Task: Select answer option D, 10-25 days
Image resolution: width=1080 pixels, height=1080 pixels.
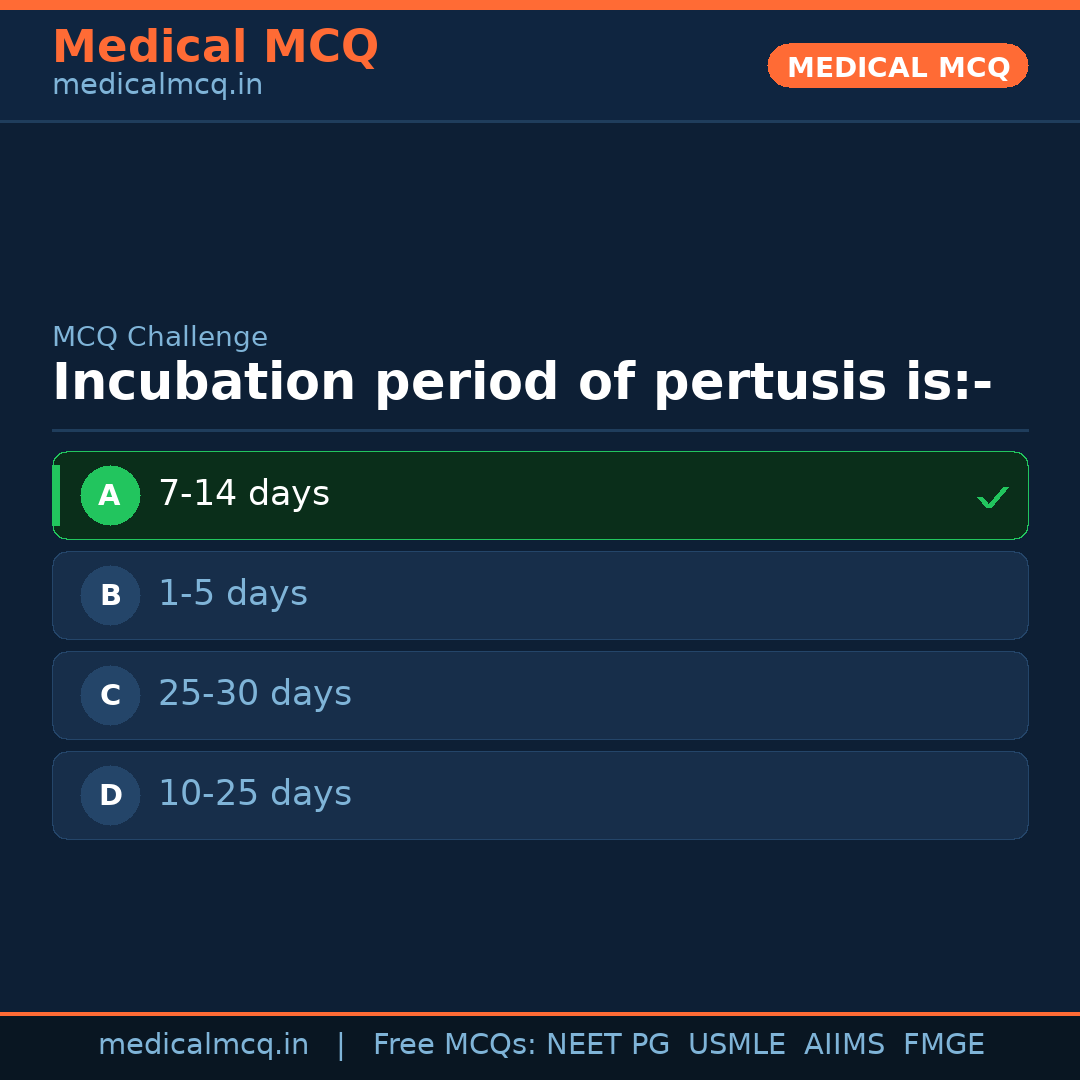Action: (540, 795)
